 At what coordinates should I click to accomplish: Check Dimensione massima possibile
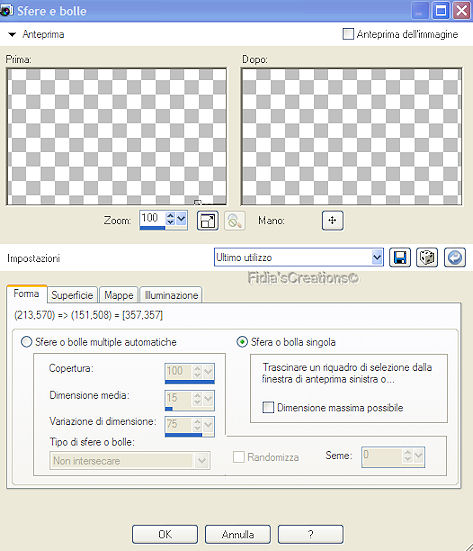click(x=268, y=407)
